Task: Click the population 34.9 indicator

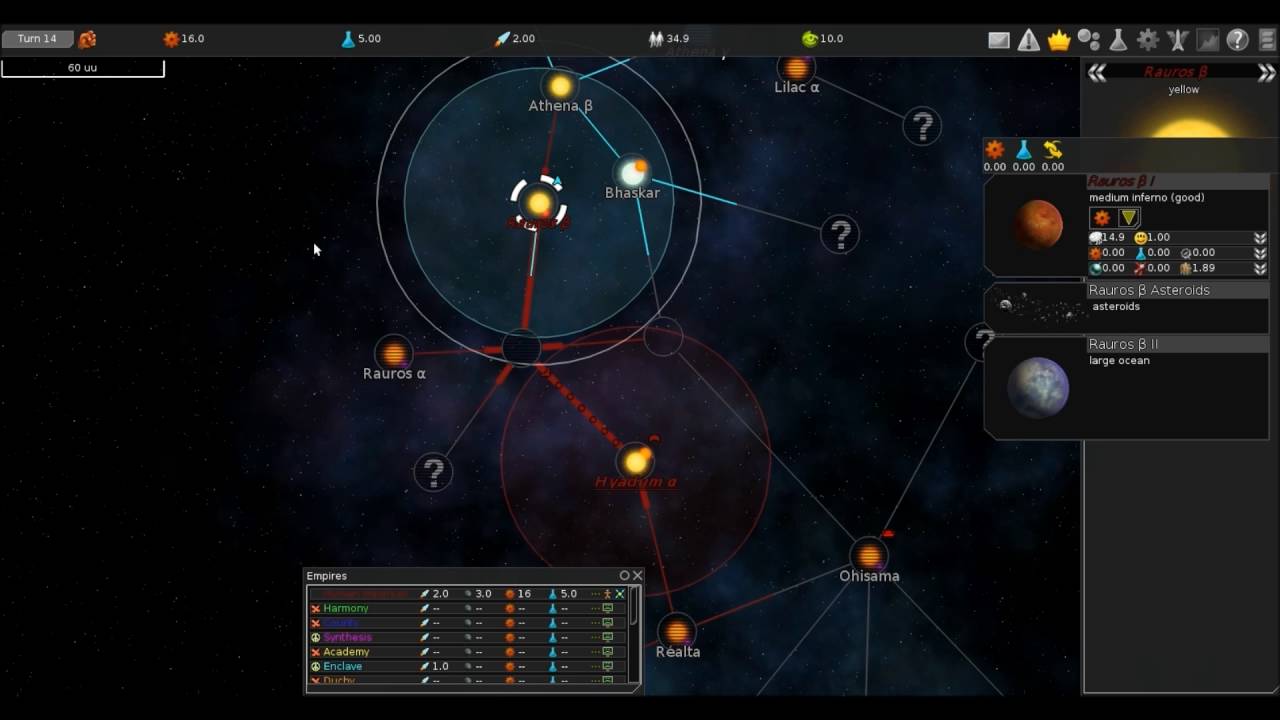Action: [669, 39]
